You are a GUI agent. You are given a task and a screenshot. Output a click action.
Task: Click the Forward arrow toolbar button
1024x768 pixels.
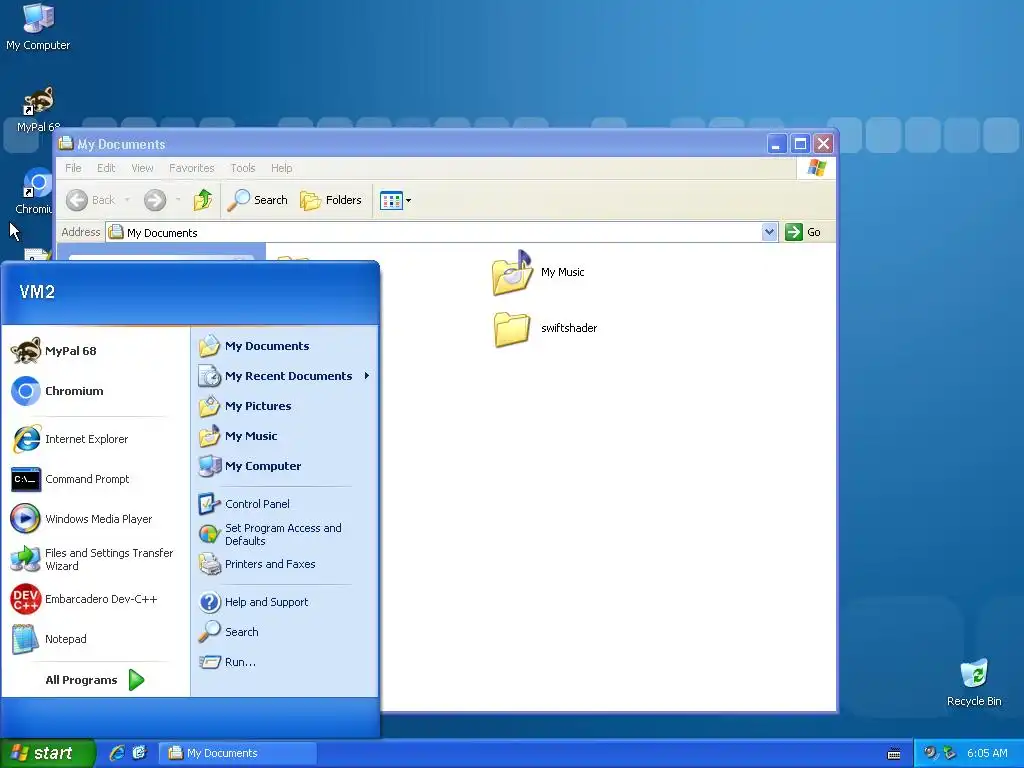(x=155, y=200)
